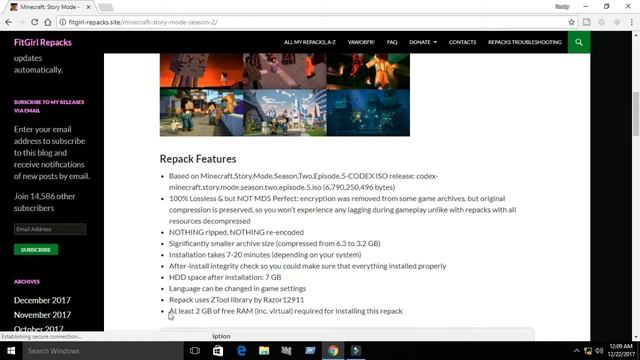640x360 pixels.
Task: Open the top-left game screenshot thumbnail
Action: point(201,71)
